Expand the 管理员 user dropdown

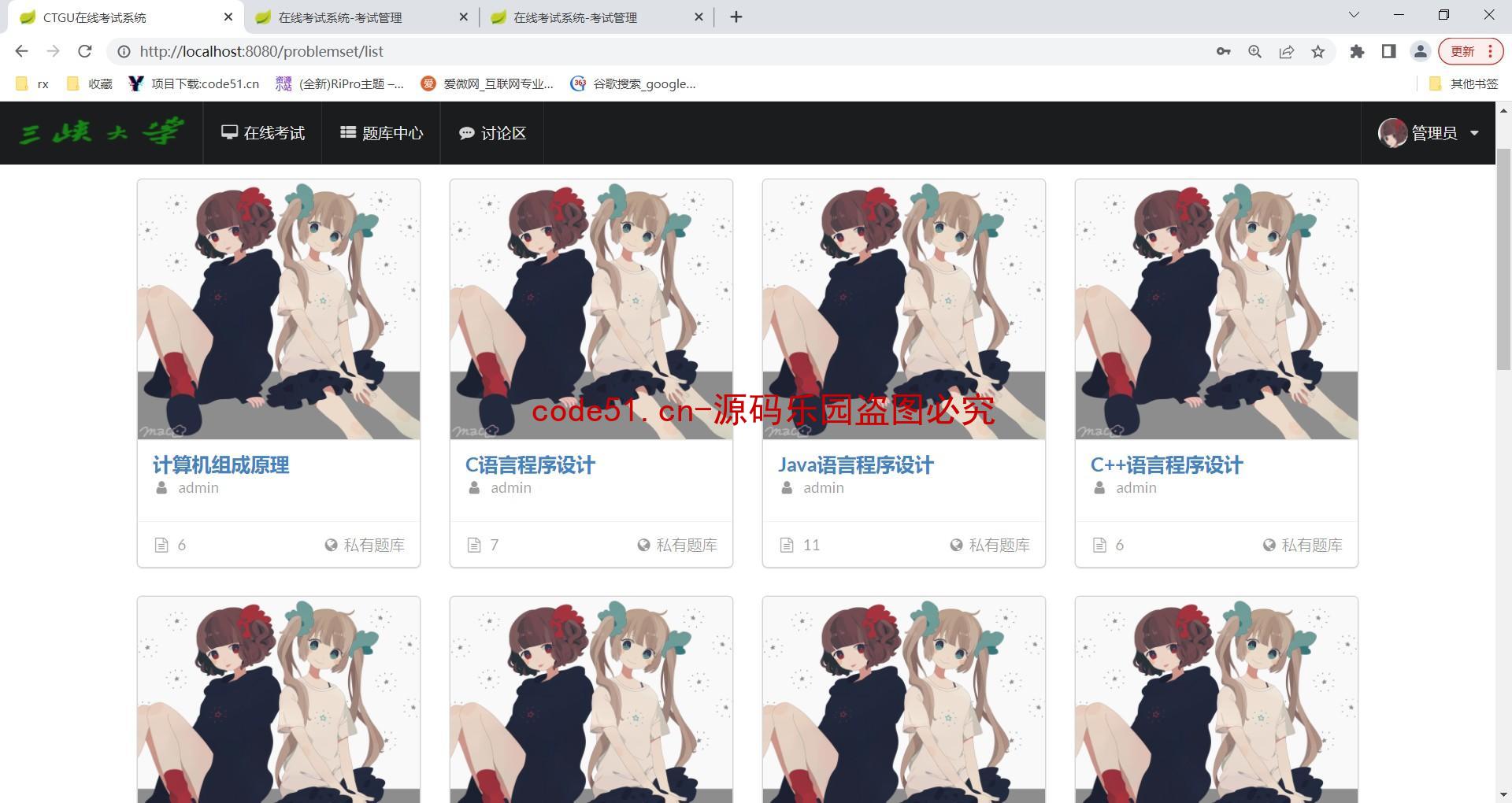(x=1429, y=133)
